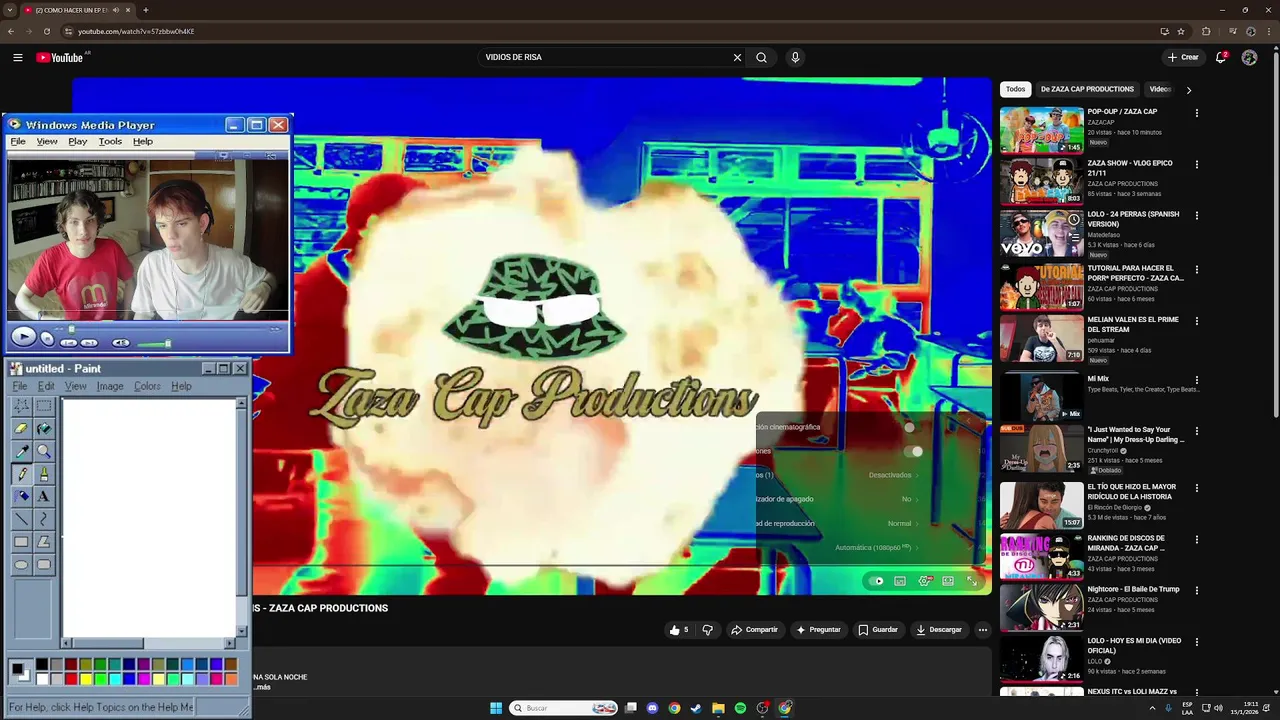This screenshot has width=1280, height=720.
Task: Open the YouTube hamburger guide menu
Action: 17,57
